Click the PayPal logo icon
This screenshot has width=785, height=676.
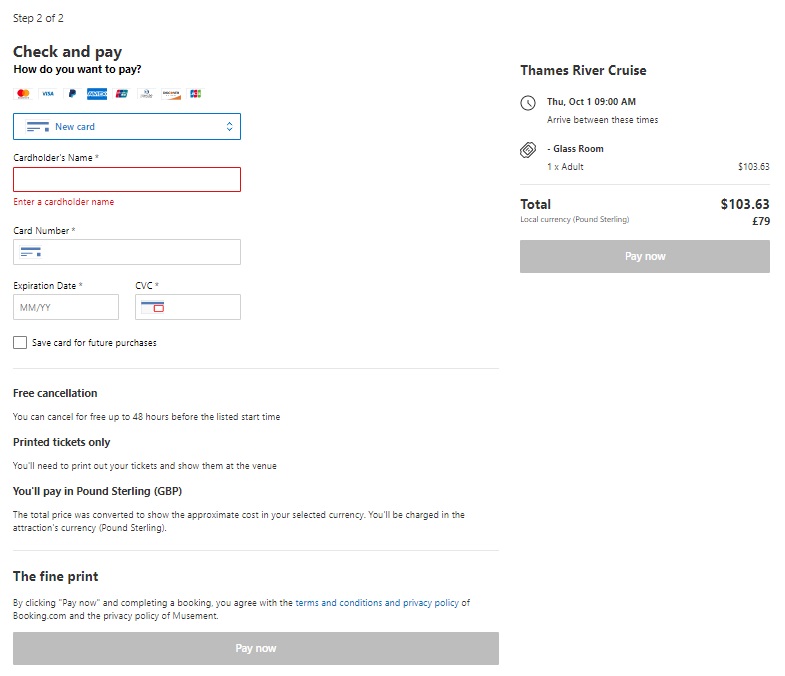(x=73, y=94)
